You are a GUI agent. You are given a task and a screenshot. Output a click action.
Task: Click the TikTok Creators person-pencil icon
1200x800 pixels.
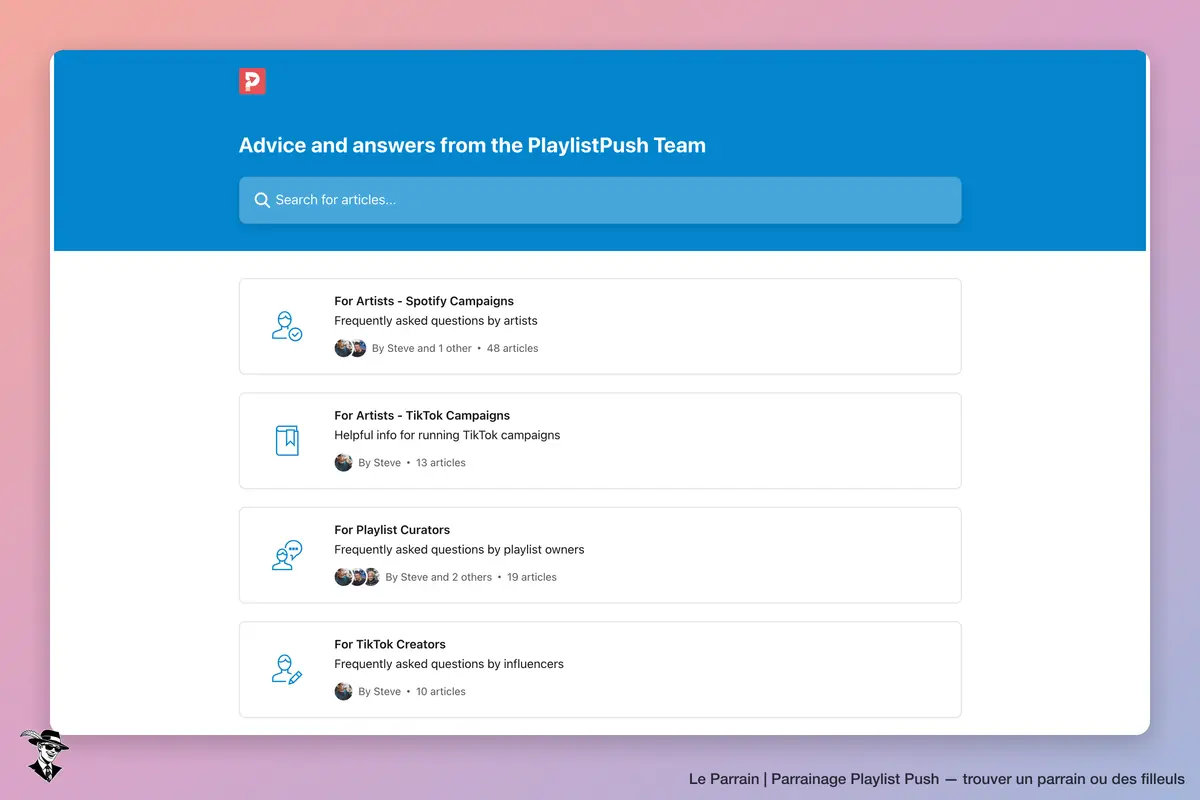pos(287,669)
